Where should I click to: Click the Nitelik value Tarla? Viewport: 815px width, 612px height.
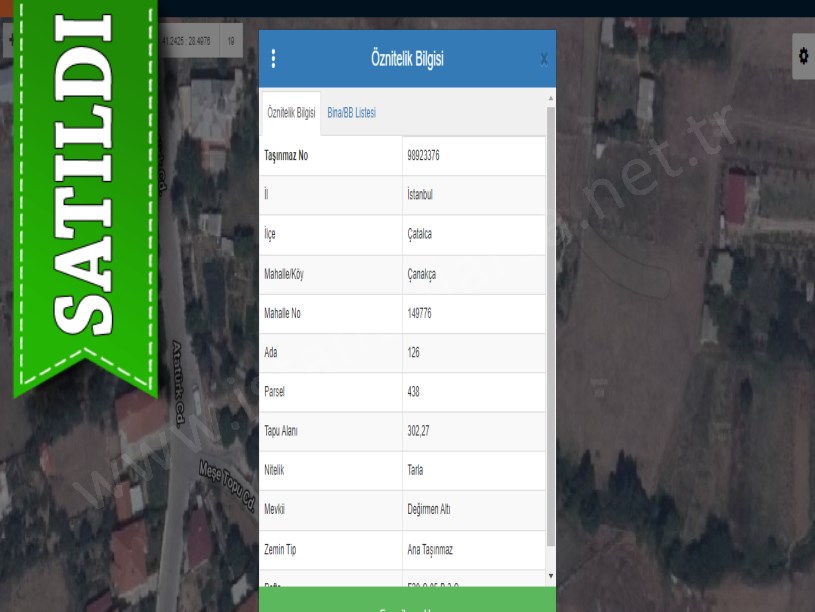(416, 470)
